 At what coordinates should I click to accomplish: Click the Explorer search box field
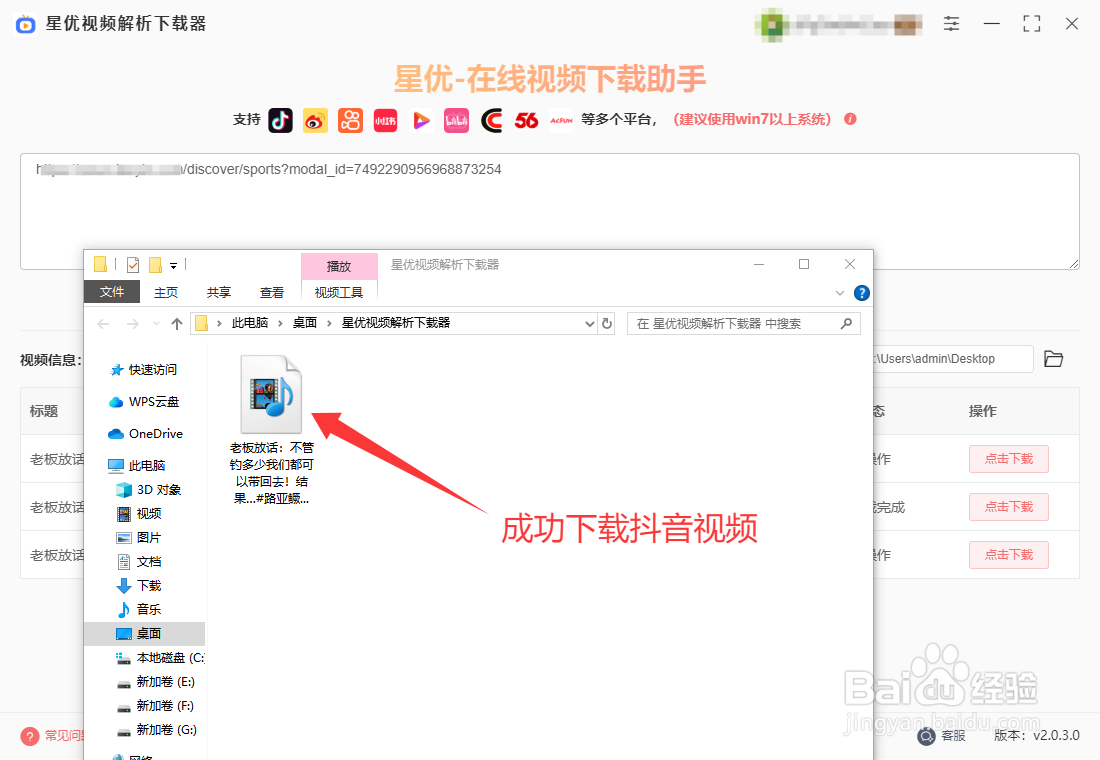pos(744,324)
